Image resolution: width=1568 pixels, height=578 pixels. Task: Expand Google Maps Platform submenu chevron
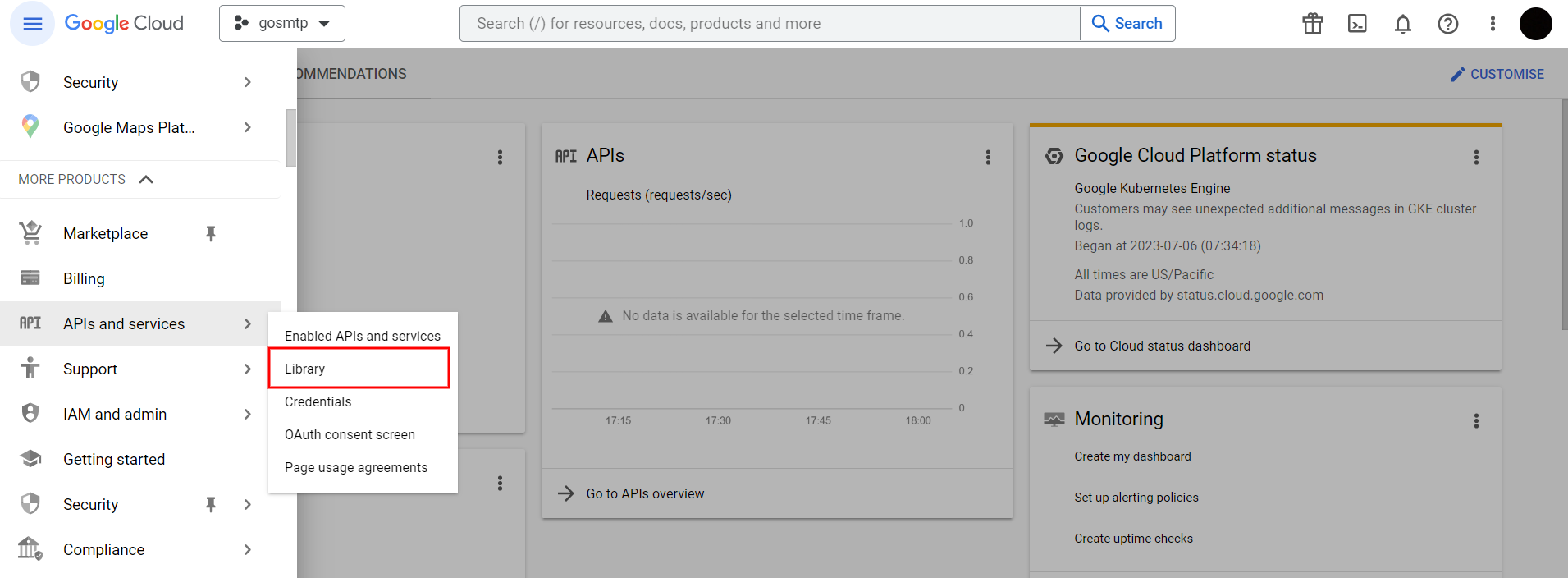[248, 127]
